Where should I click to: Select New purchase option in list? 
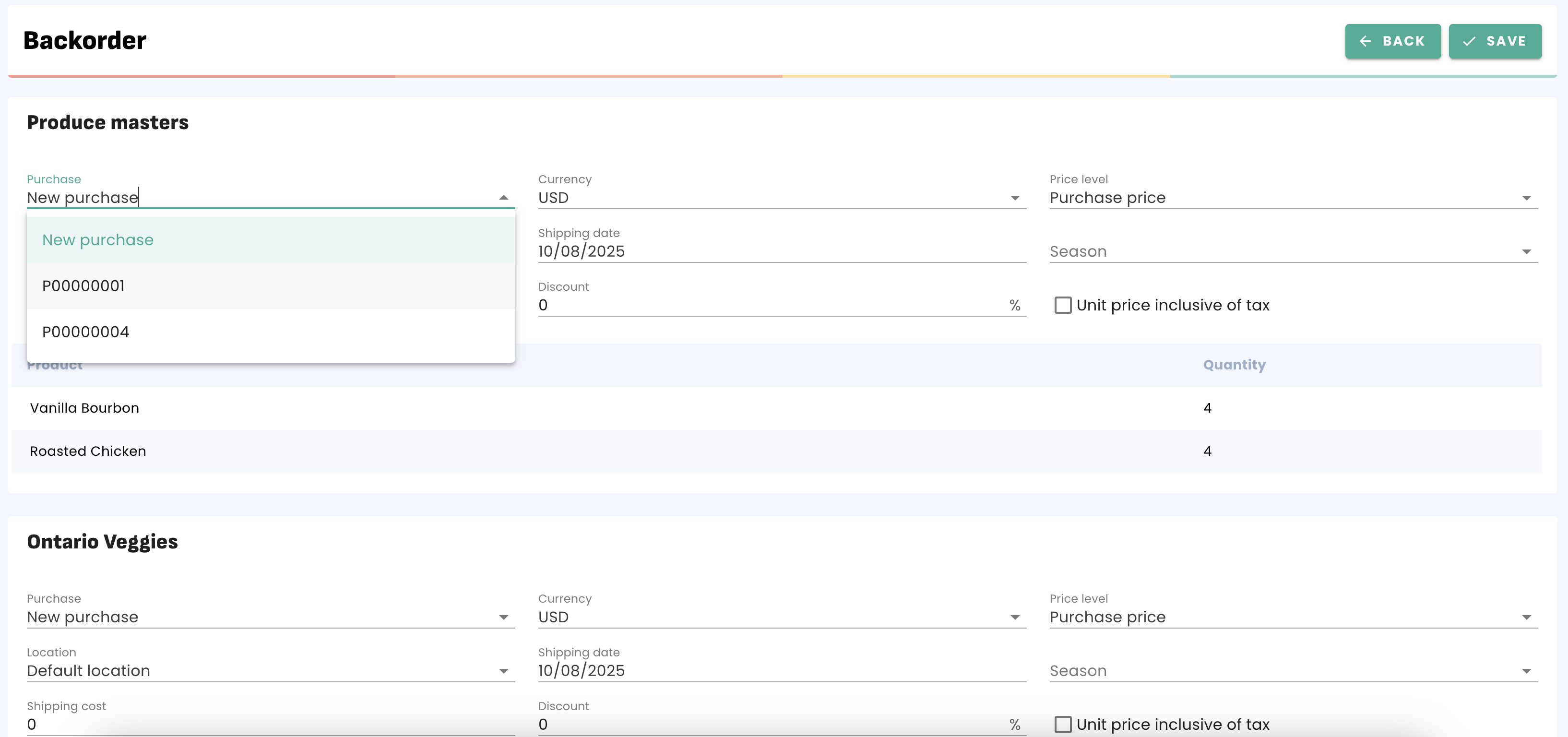(97, 240)
